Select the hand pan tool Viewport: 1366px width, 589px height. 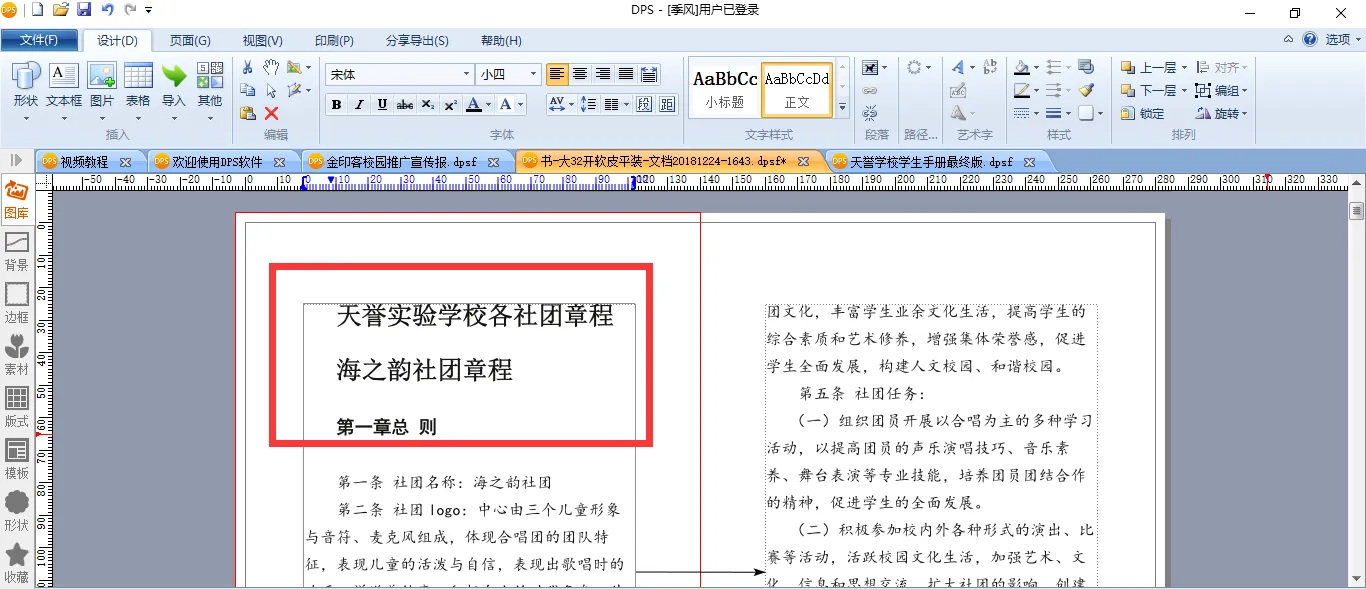(x=271, y=67)
